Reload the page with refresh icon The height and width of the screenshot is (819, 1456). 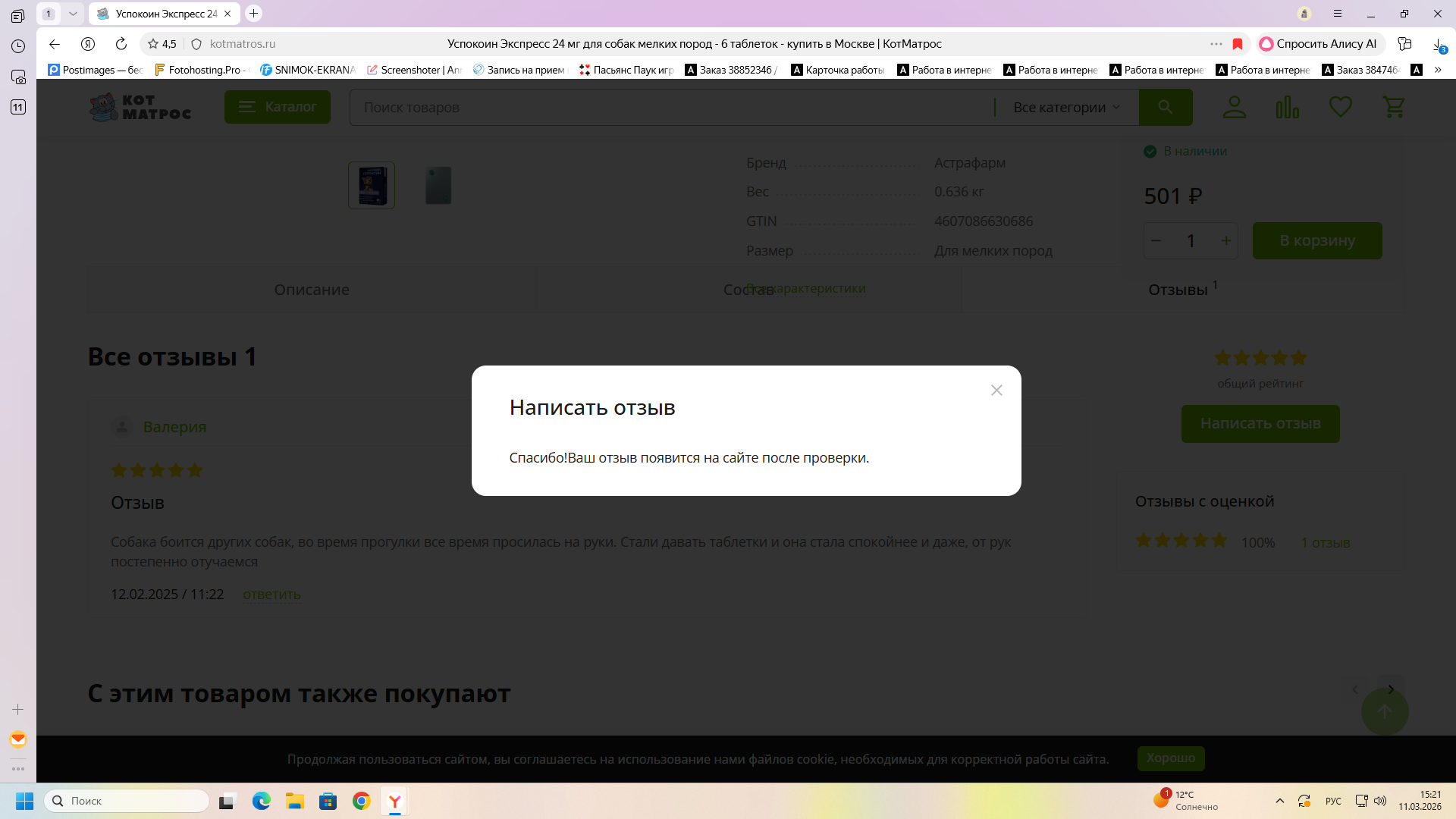pos(121,44)
